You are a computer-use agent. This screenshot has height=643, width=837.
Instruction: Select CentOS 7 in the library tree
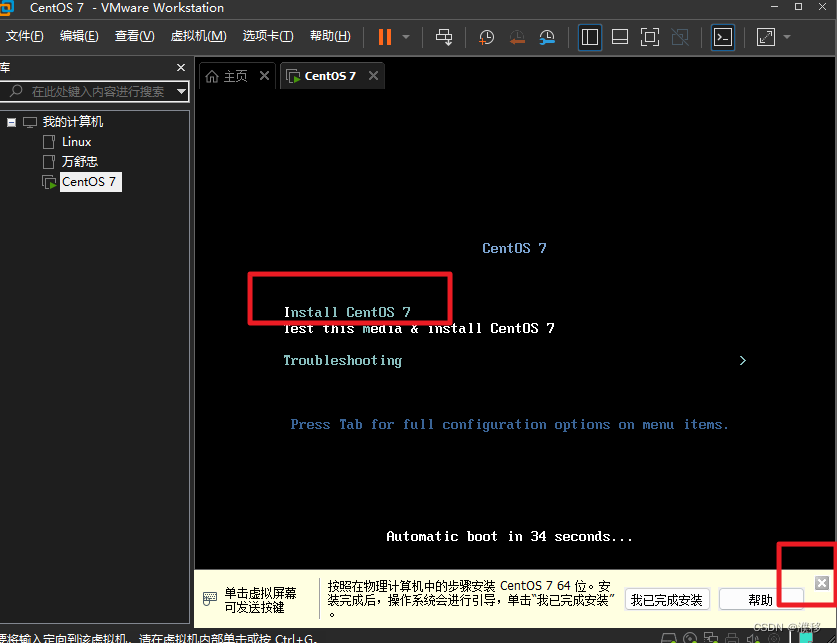coord(89,182)
